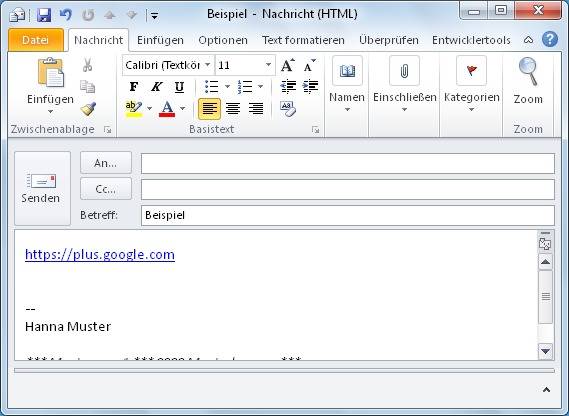Send the message with Senden button
The image size is (569, 416).
[x=42, y=188]
